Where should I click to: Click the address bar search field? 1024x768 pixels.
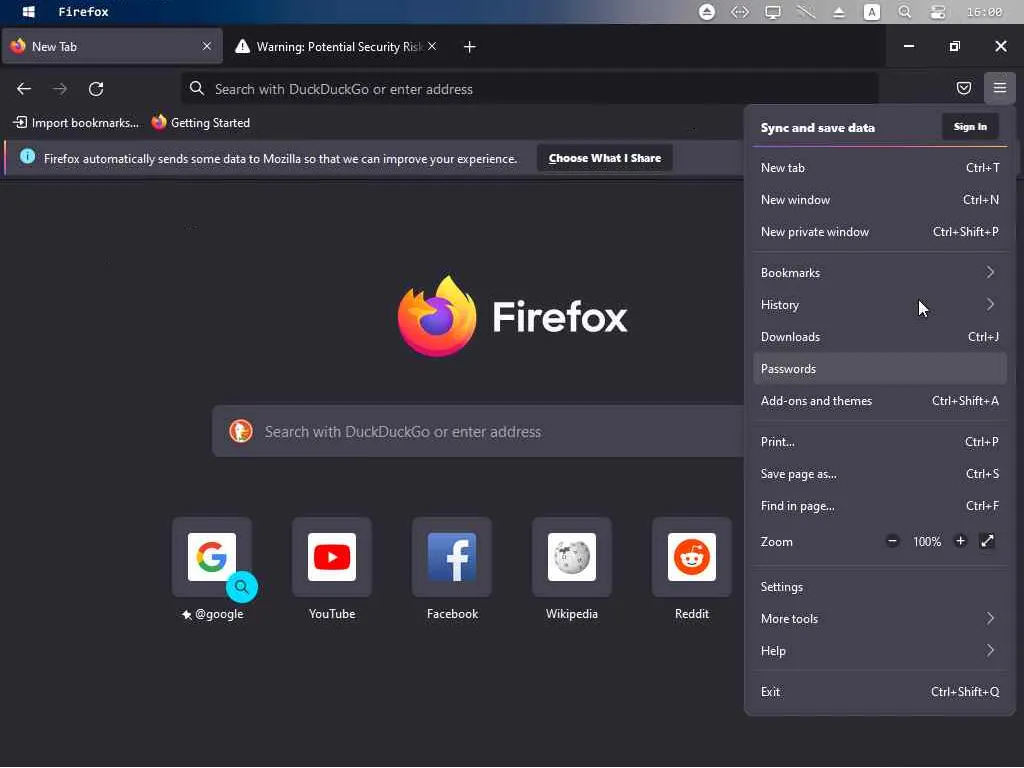point(530,89)
